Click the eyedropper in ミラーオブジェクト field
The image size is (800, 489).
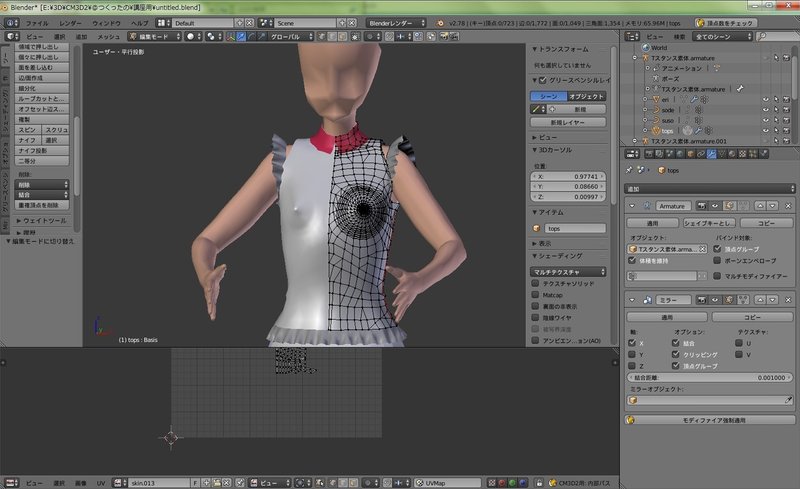[789, 400]
